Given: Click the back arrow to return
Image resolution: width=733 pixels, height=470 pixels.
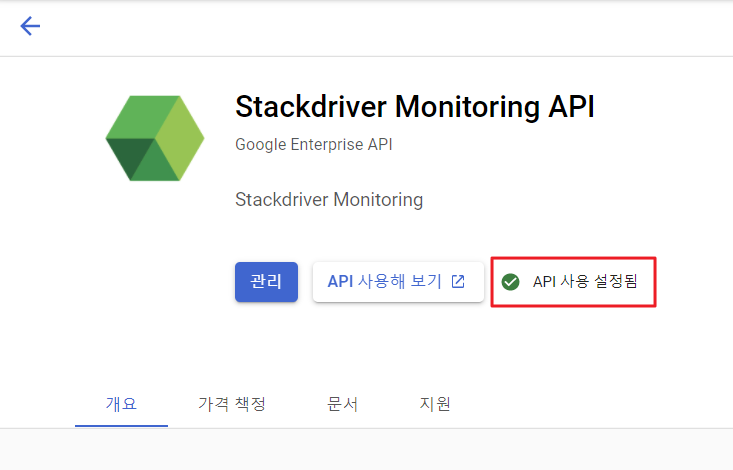Looking at the screenshot, I should [x=30, y=26].
